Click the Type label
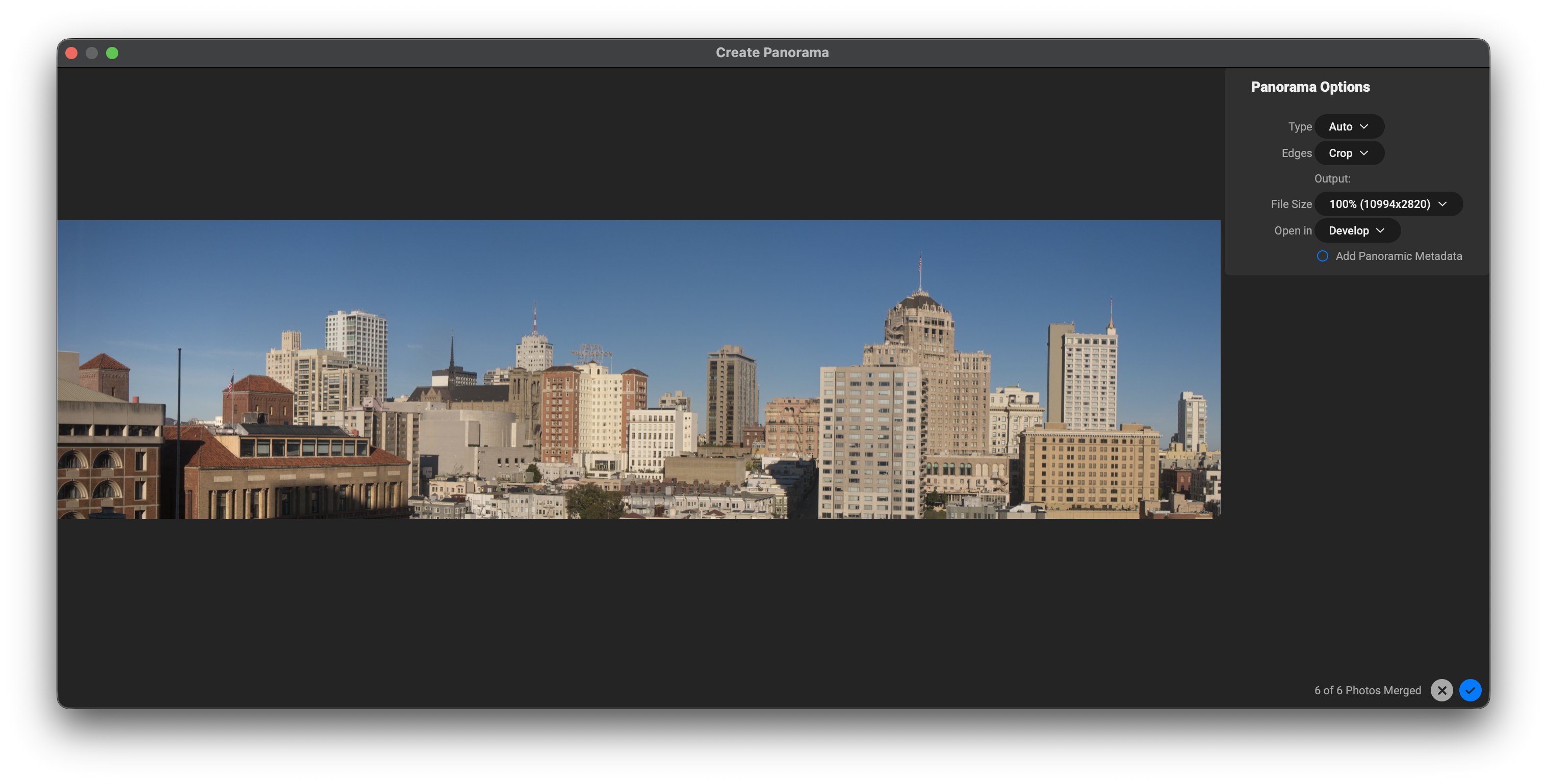The image size is (1547, 784). tap(1300, 126)
